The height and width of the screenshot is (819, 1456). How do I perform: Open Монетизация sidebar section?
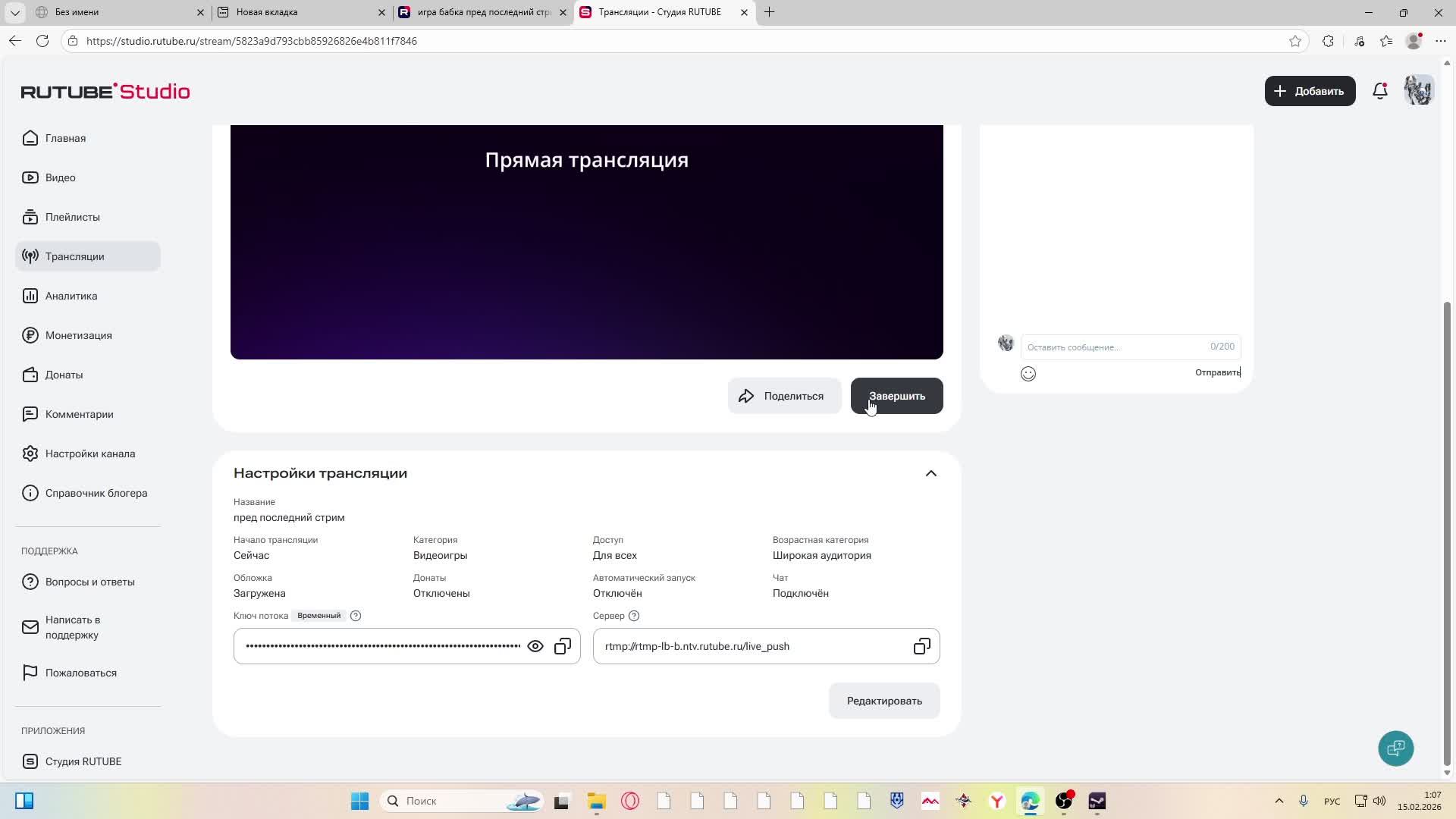[78, 335]
